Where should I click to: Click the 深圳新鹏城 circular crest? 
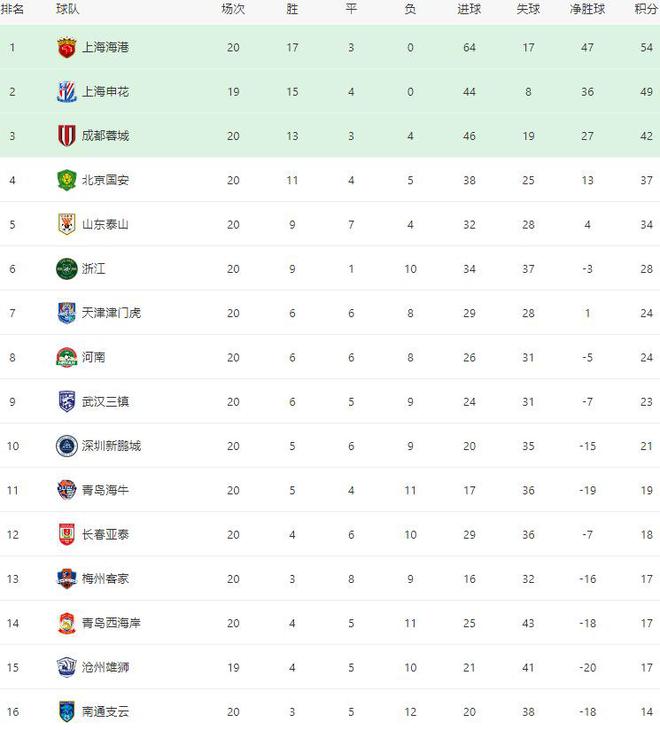pyautogui.click(x=67, y=446)
